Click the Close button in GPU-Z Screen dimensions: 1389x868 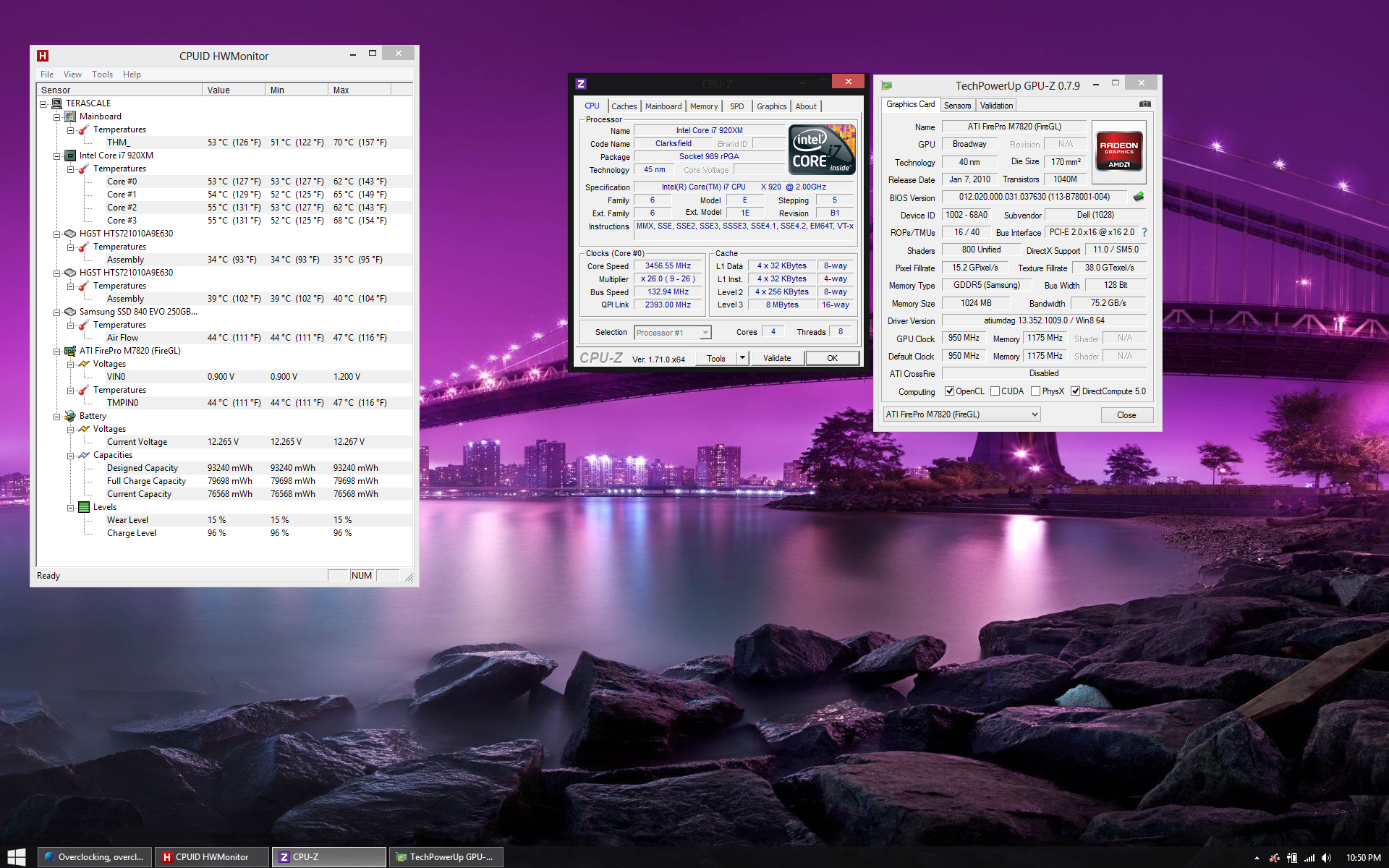coord(1126,415)
